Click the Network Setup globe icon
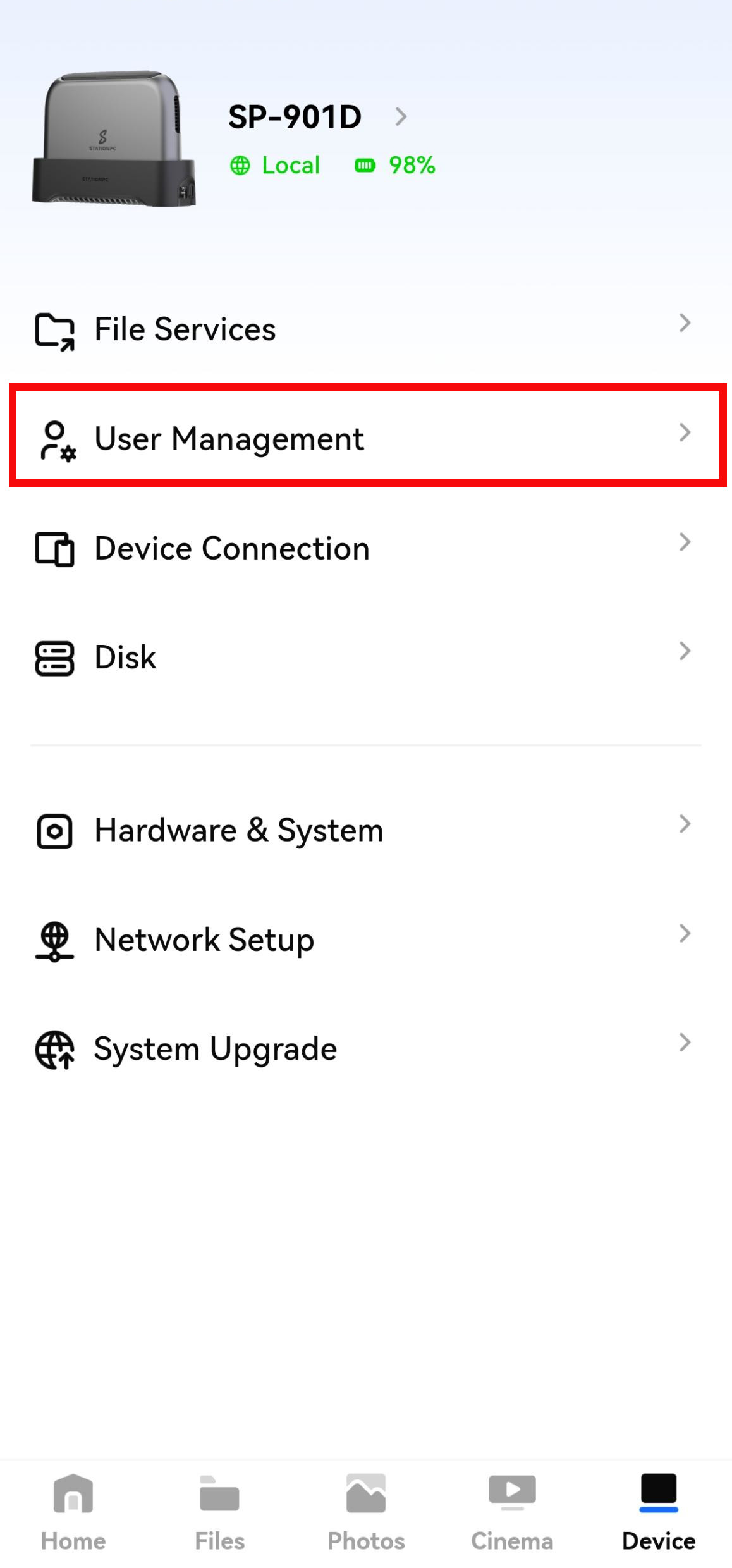 pos(54,941)
